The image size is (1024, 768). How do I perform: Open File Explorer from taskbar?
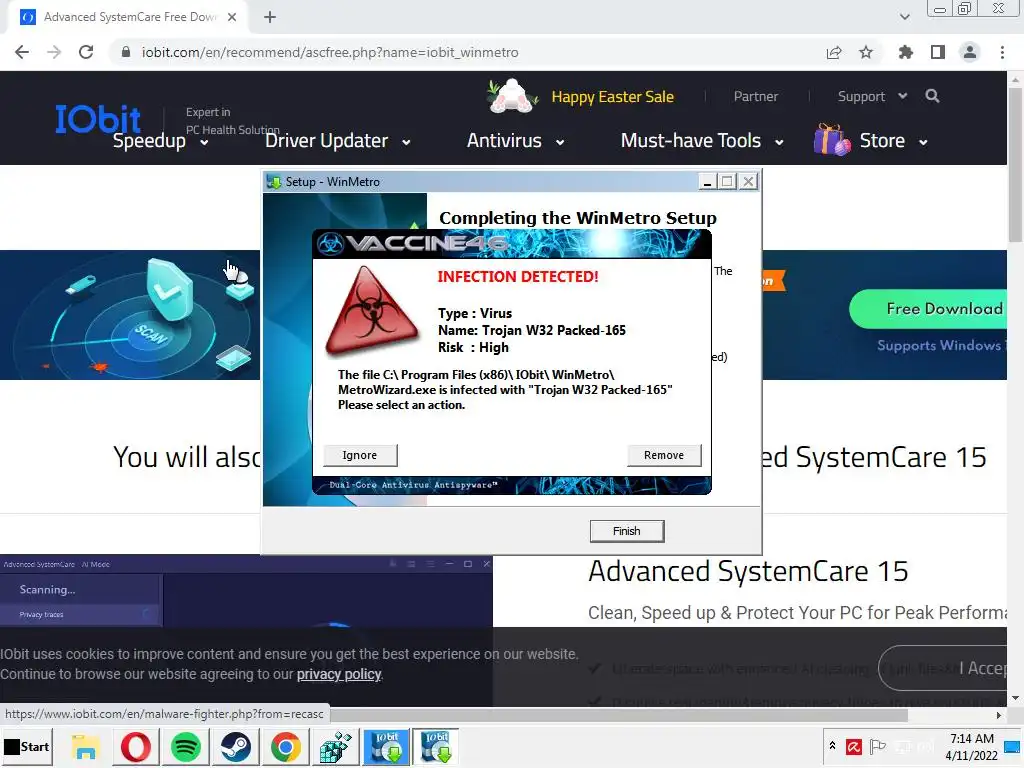click(86, 747)
